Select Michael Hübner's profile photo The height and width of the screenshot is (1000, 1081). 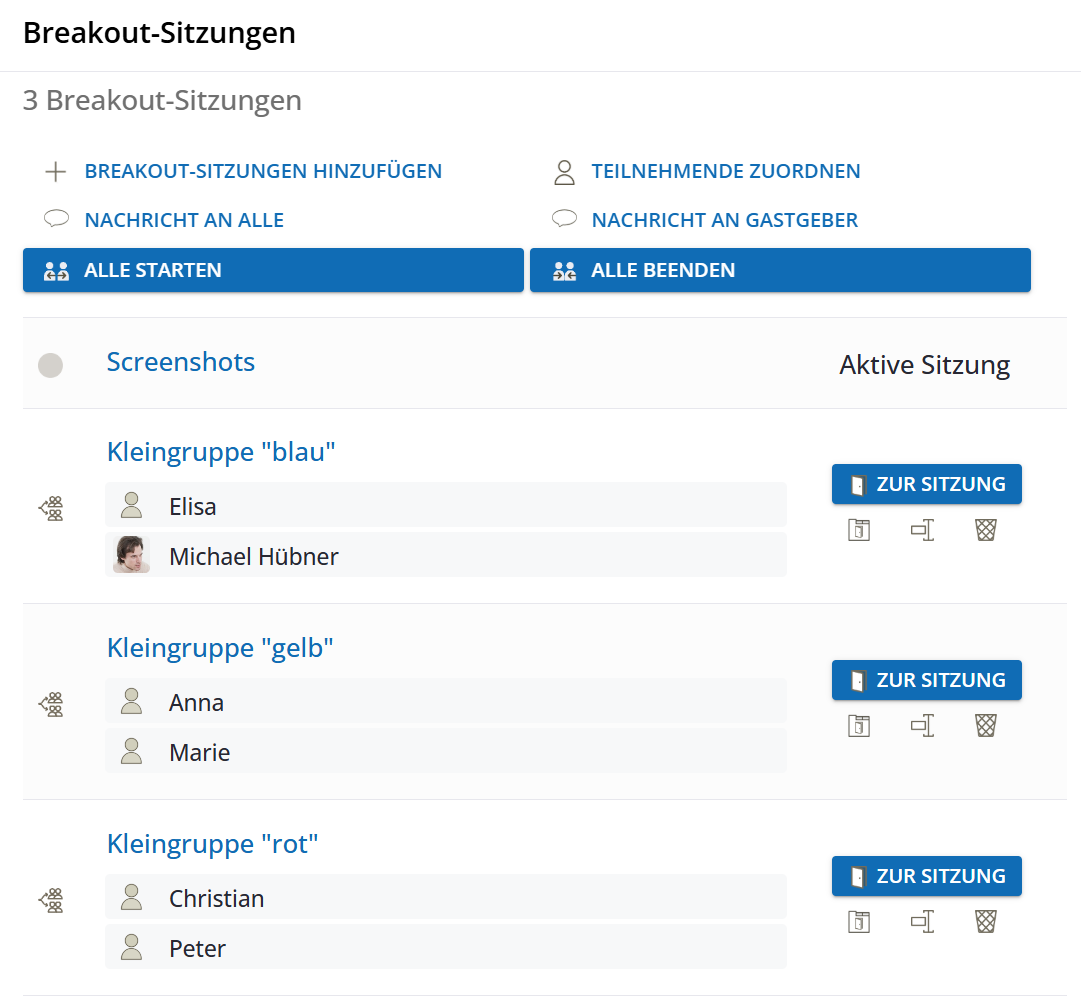point(131,555)
